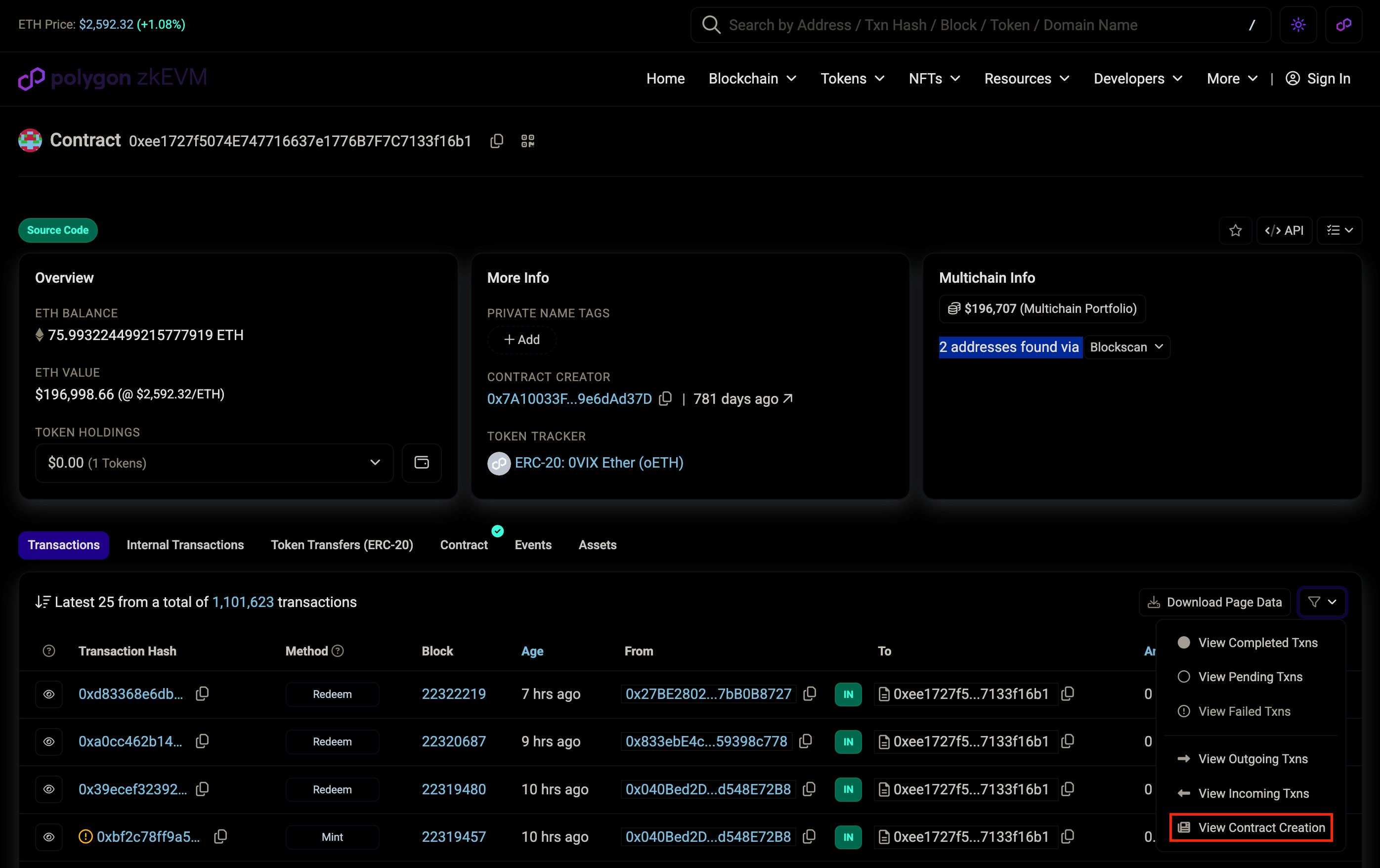Add contract to watch list star
This screenshot has height=868, width=1380.
click(1235, 230)
